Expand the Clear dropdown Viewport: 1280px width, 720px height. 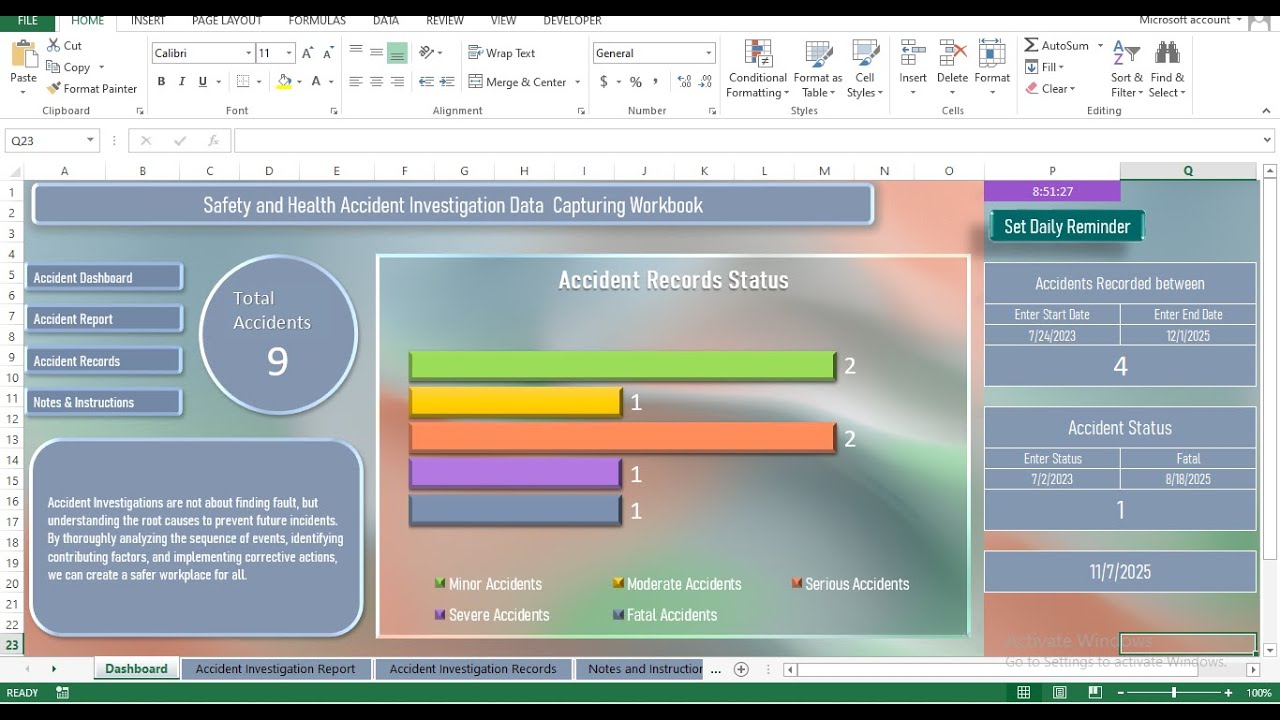coord(1072,88)
